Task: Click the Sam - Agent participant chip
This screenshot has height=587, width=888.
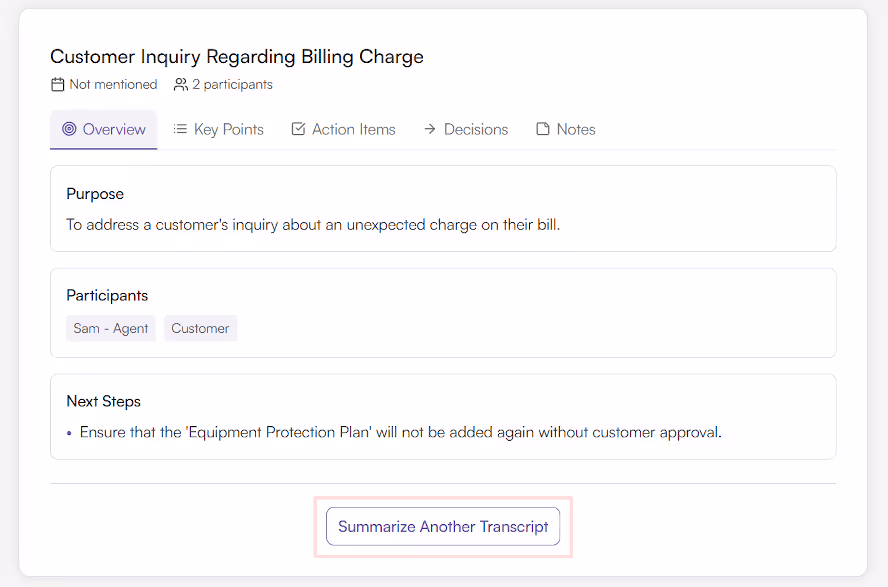Action: pyautogui.click(x=111, y=328)
